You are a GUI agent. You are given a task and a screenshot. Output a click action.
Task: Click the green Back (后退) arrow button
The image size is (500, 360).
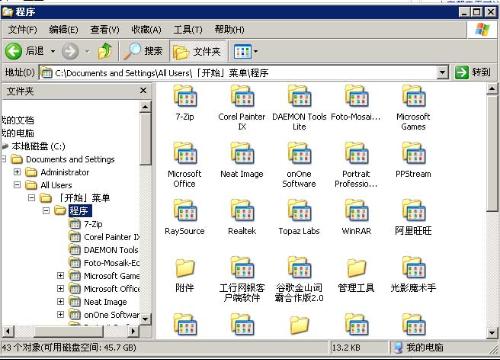[13, 51]
